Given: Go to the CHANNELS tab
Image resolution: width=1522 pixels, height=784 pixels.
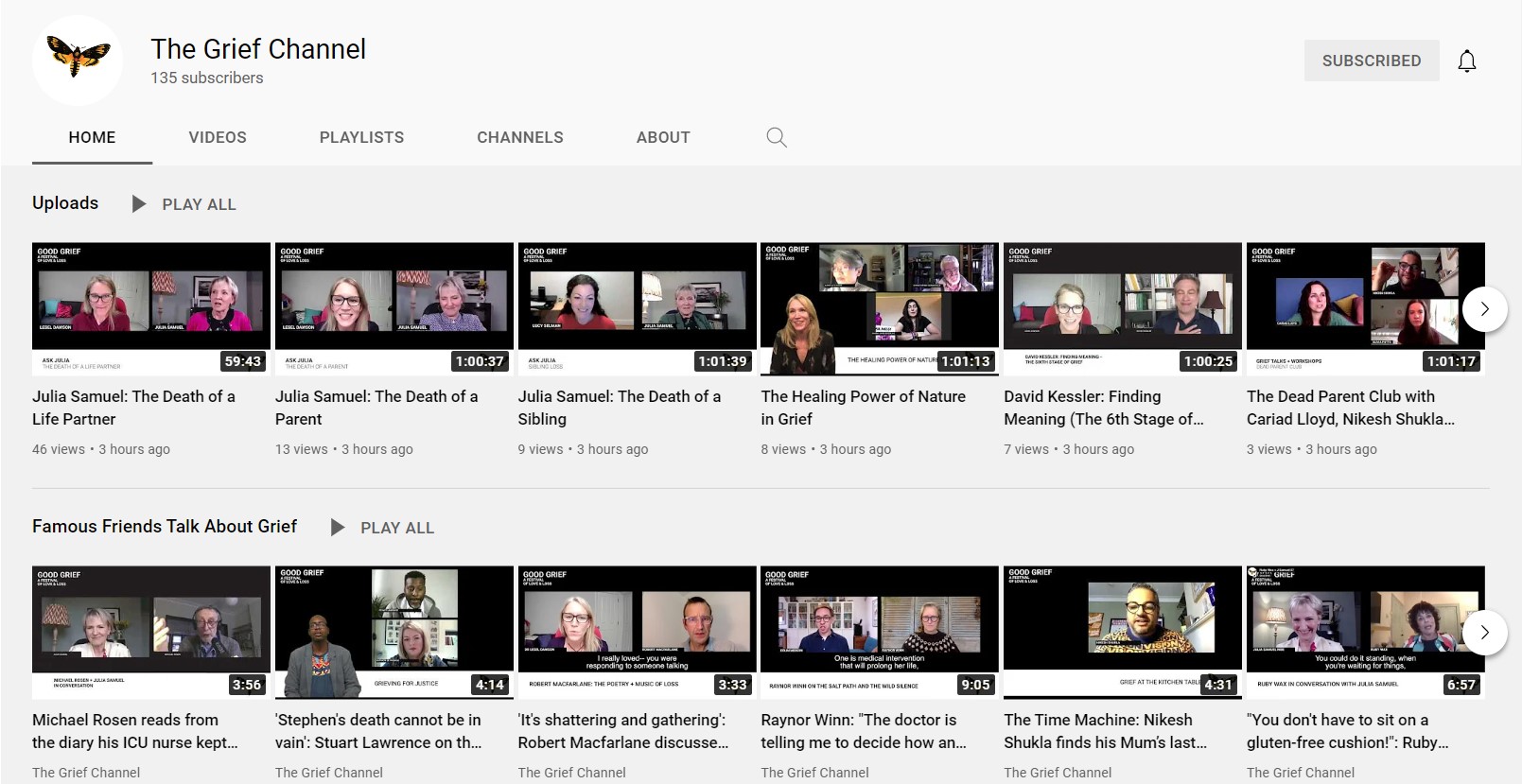Looking at the screenshot, I should pyautogui.click(x=520, y=137).
